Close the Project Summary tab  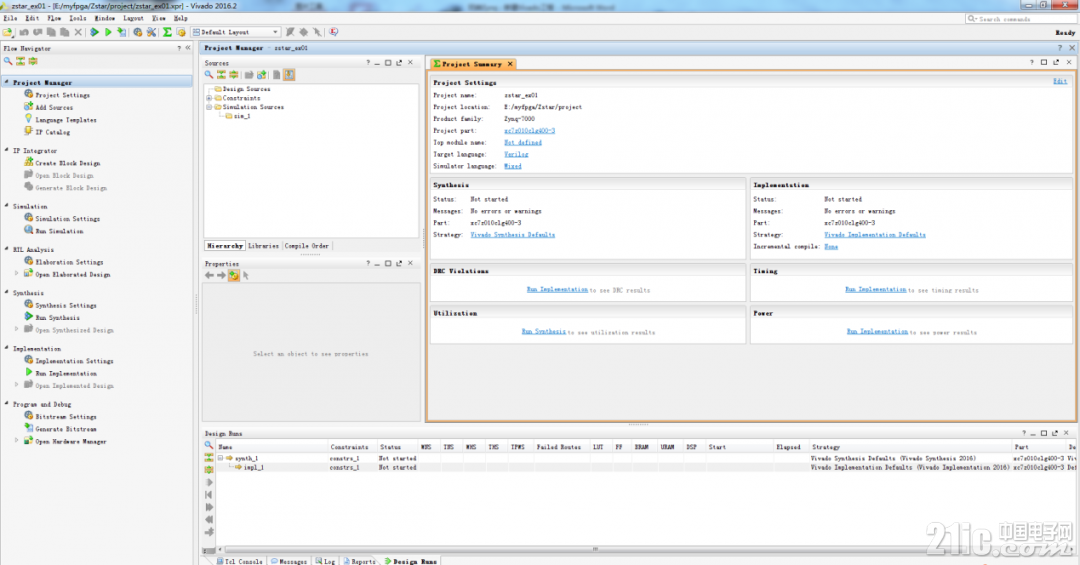[x=510, y=64]
